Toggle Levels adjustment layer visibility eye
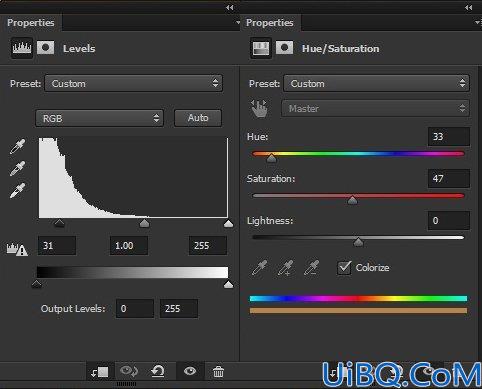The image size is (482, 389). [x=190, y=371]
